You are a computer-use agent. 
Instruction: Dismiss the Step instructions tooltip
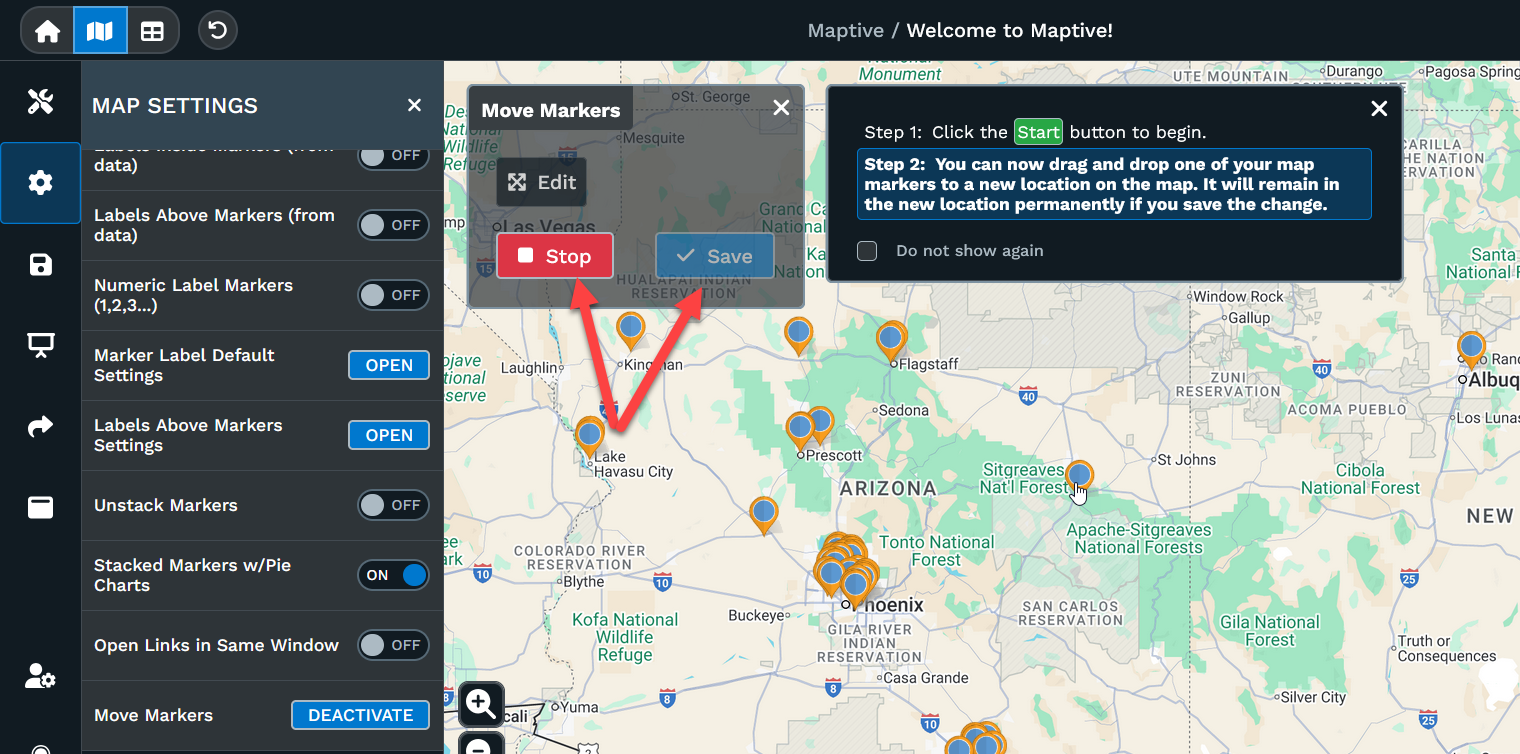(1379, 109)
